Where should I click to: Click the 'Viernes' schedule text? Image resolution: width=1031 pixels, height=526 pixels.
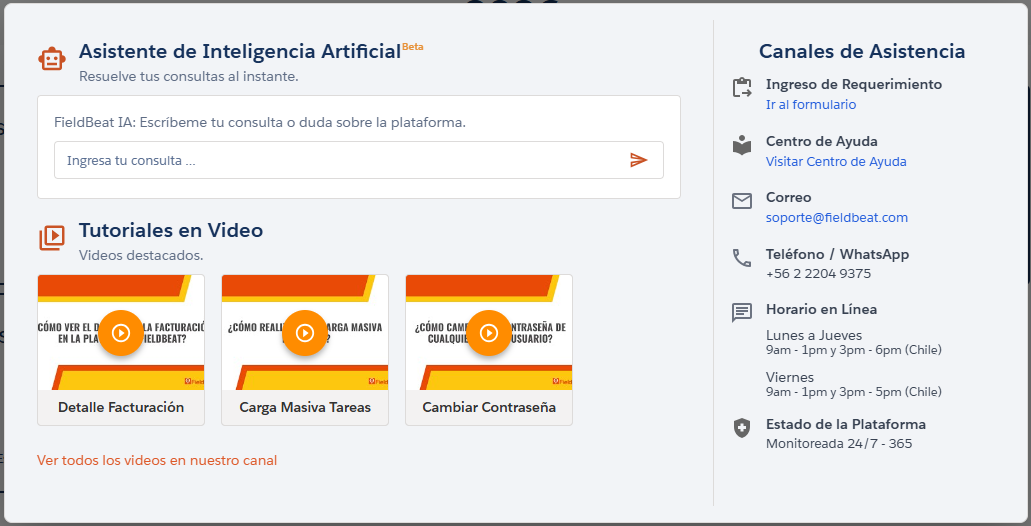coord(790,377)
